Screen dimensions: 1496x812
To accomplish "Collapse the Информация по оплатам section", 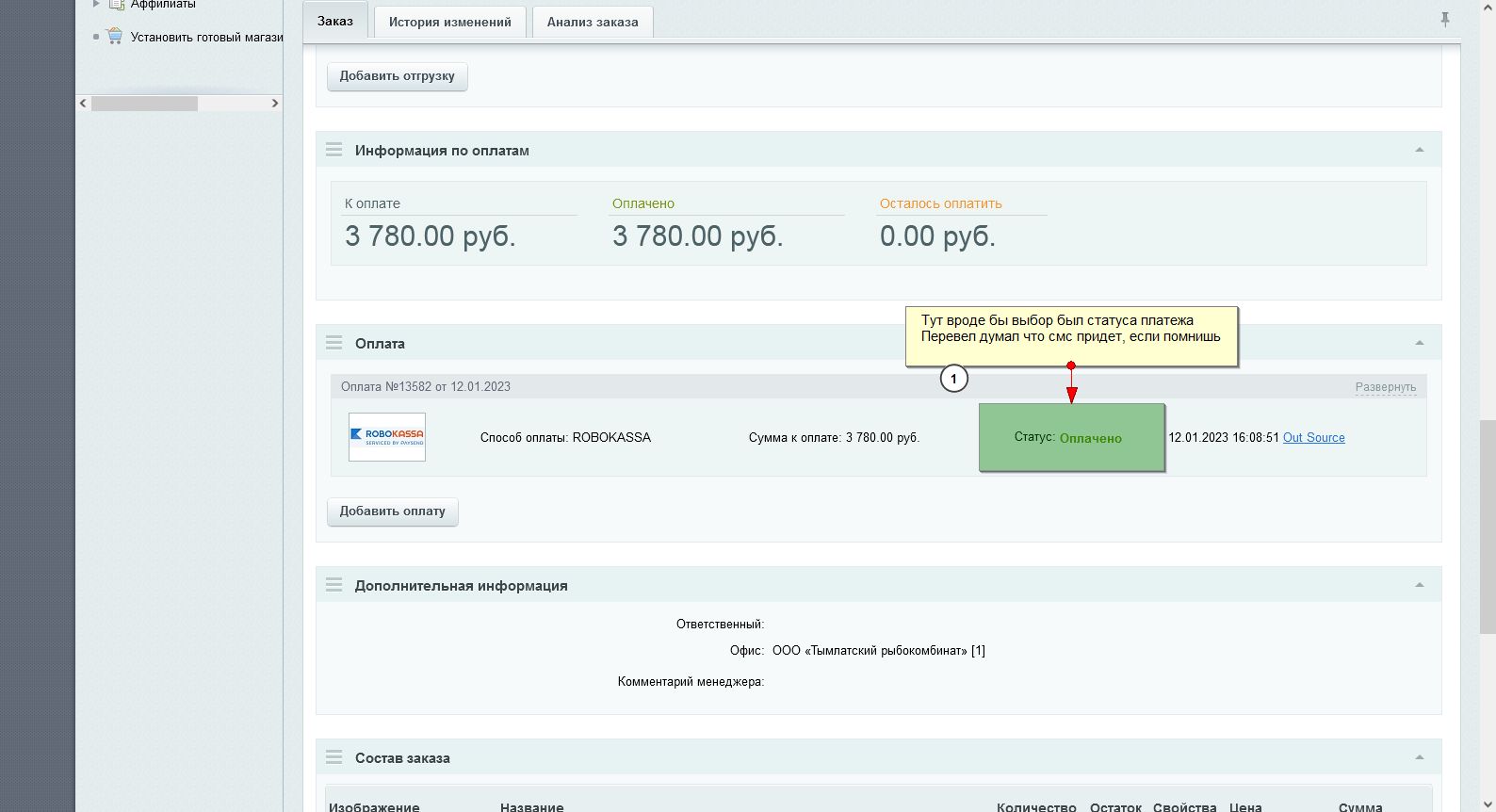I will tap(1420, 150).
